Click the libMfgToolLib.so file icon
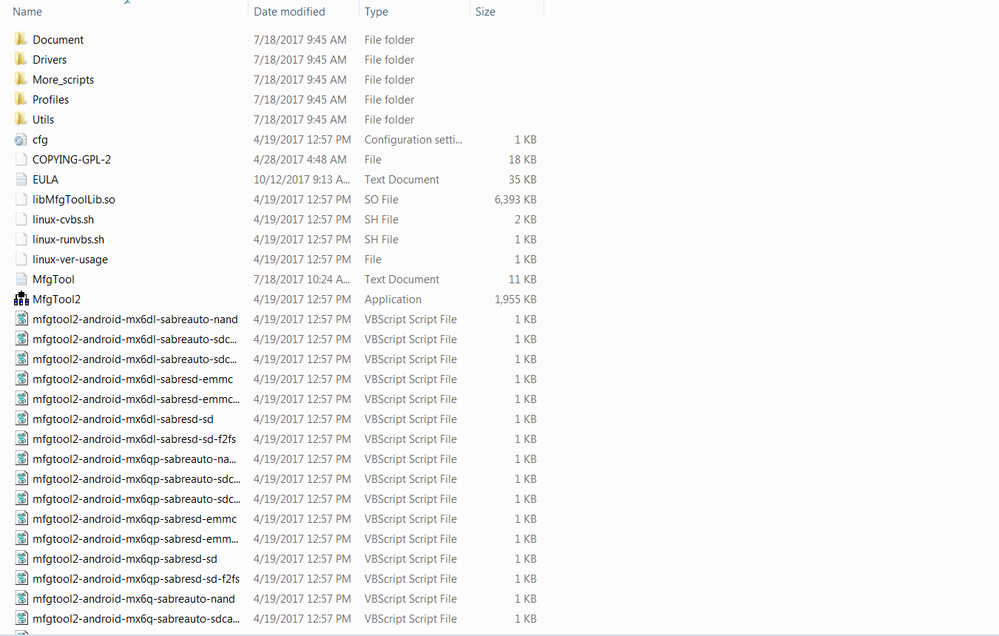This screenshot has height=636, width=999. point(21,199)
